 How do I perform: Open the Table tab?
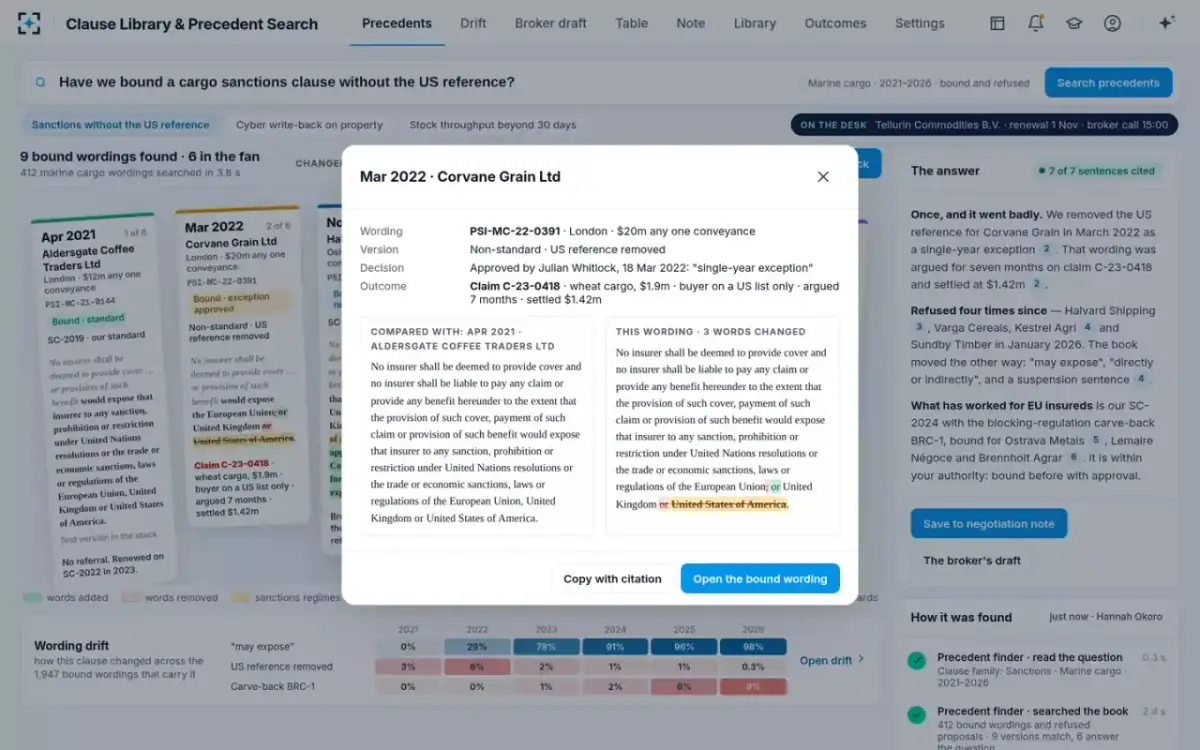[631, 23]
